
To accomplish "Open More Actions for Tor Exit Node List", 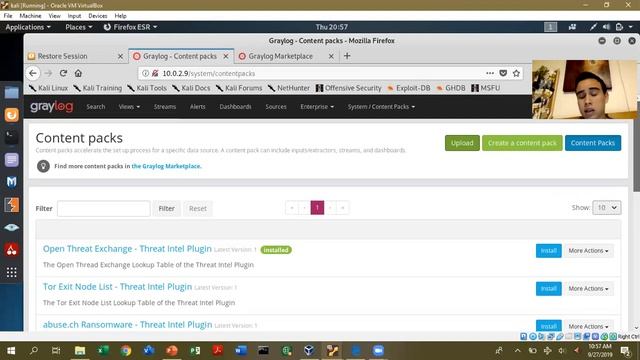I will (588, 289).
